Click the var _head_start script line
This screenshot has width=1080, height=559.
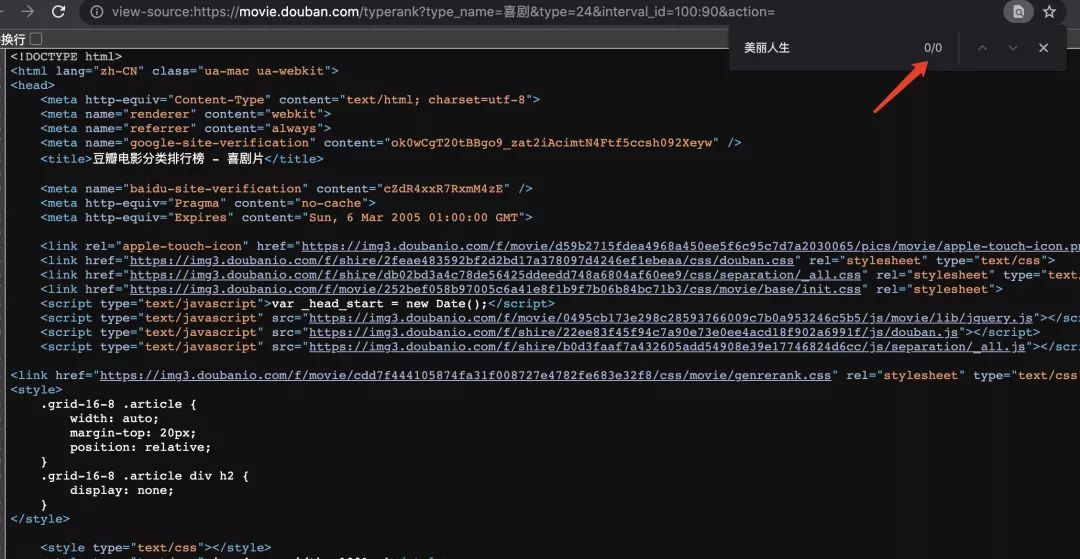298,304
